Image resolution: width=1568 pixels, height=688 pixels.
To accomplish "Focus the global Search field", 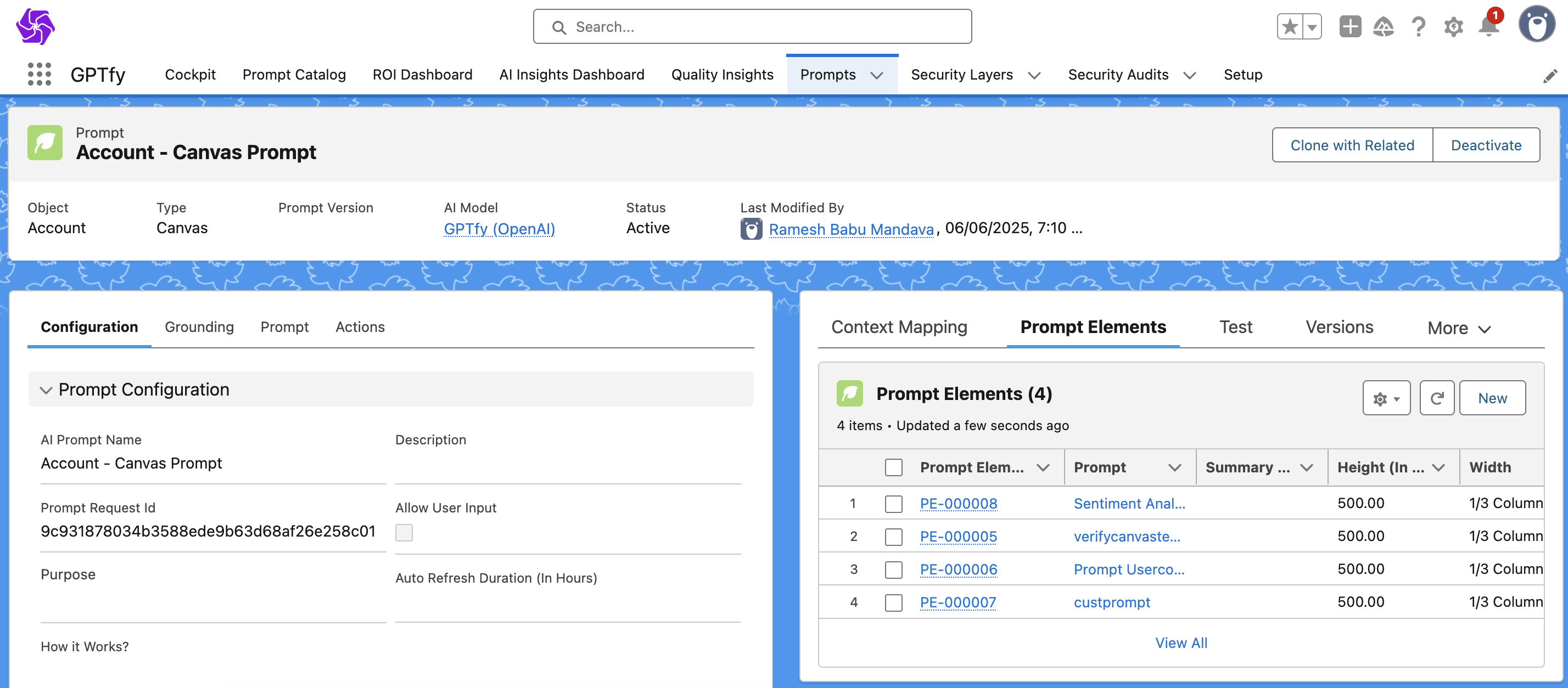I will (752, 27).
